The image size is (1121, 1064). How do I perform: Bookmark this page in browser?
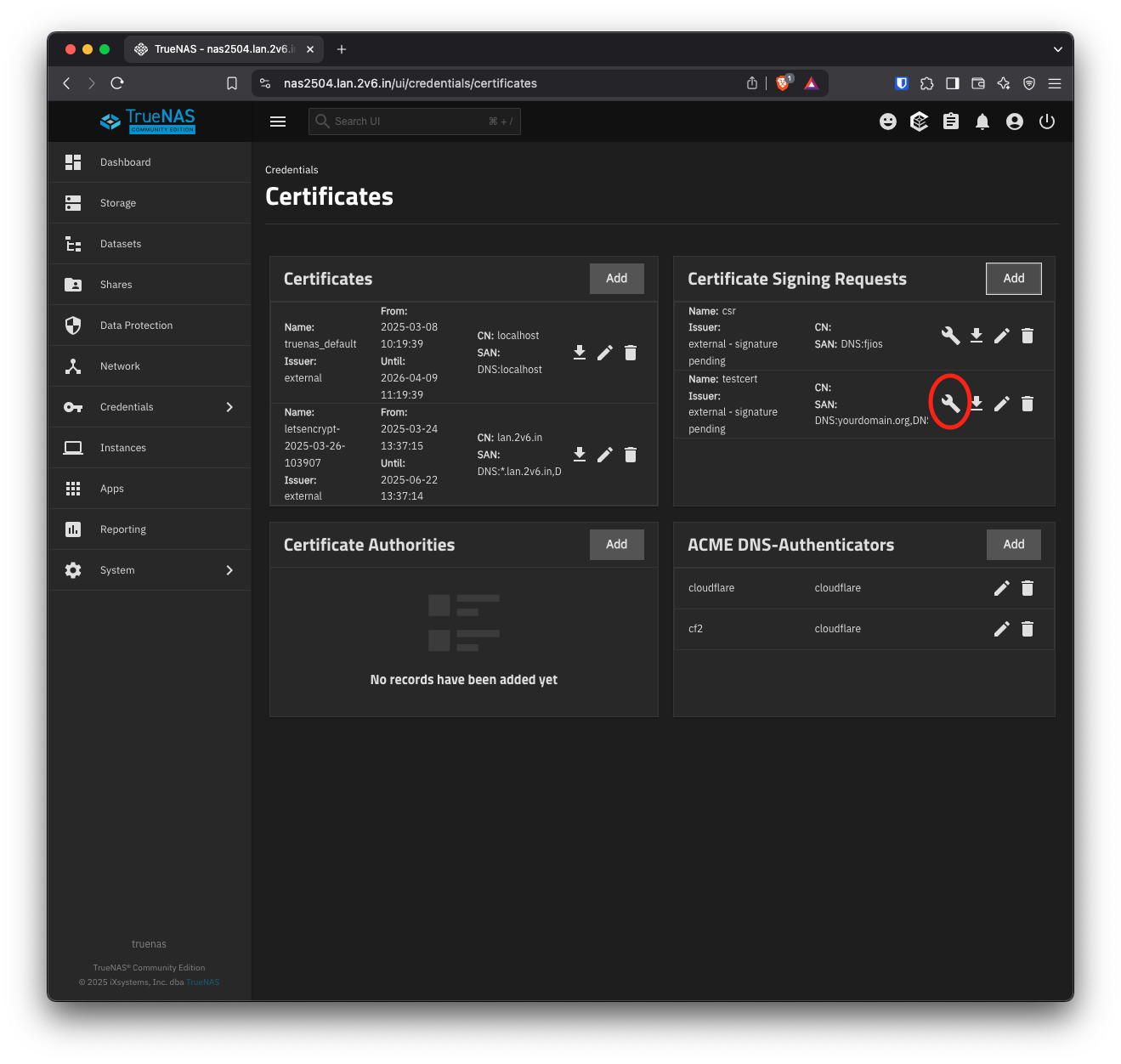232,83
